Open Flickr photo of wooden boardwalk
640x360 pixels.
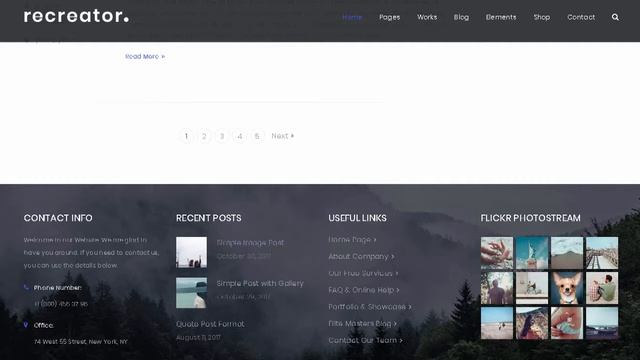coord(602,253)
